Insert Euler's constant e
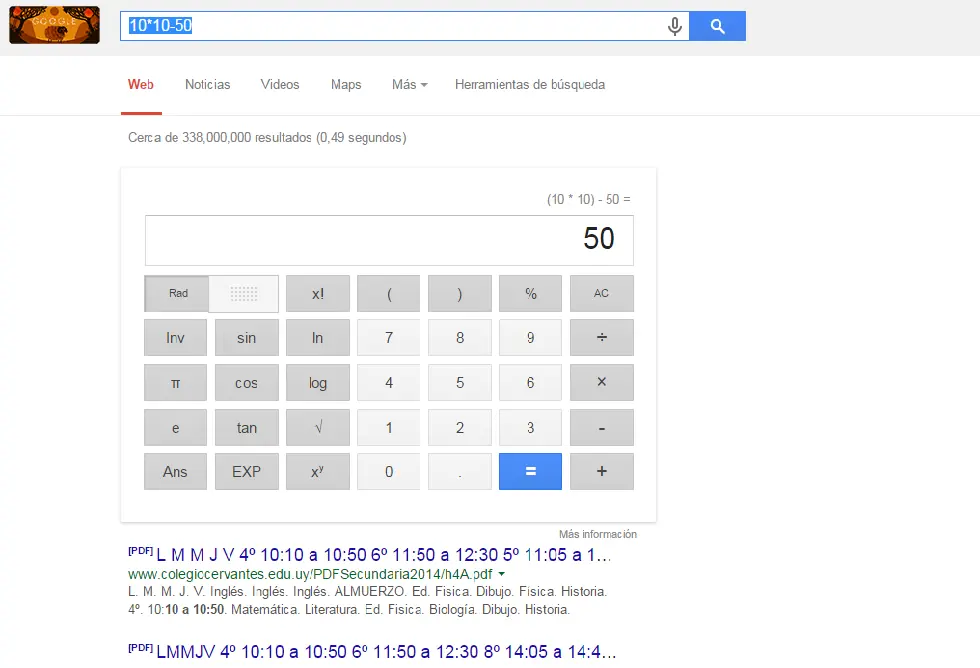980x668 pixels. 176,427
